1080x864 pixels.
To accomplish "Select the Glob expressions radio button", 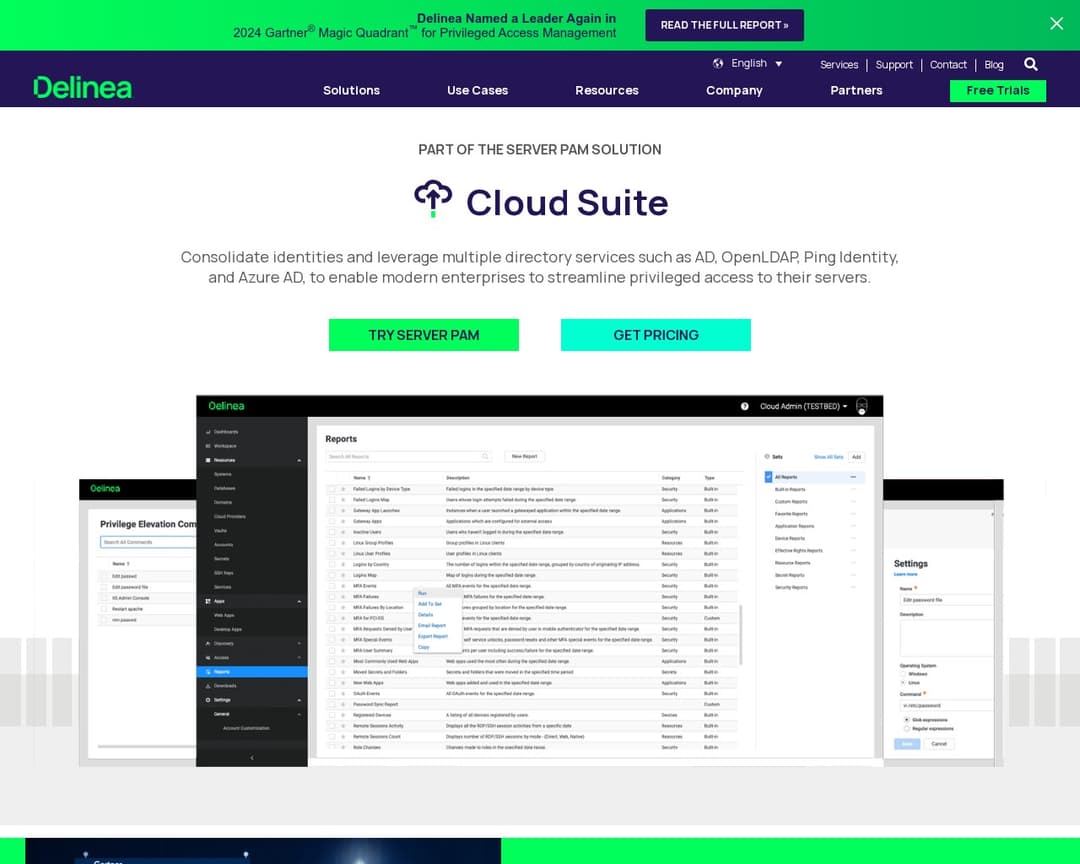I will point(906,719).
